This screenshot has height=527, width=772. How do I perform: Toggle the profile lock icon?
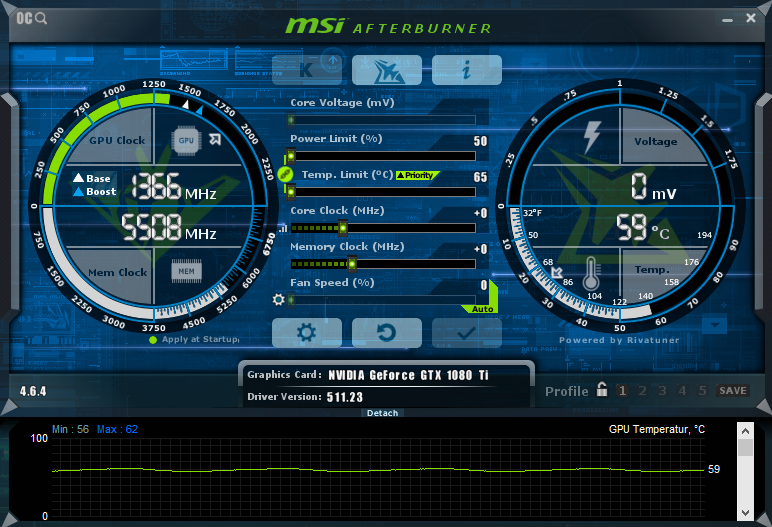tap(602, 389)
